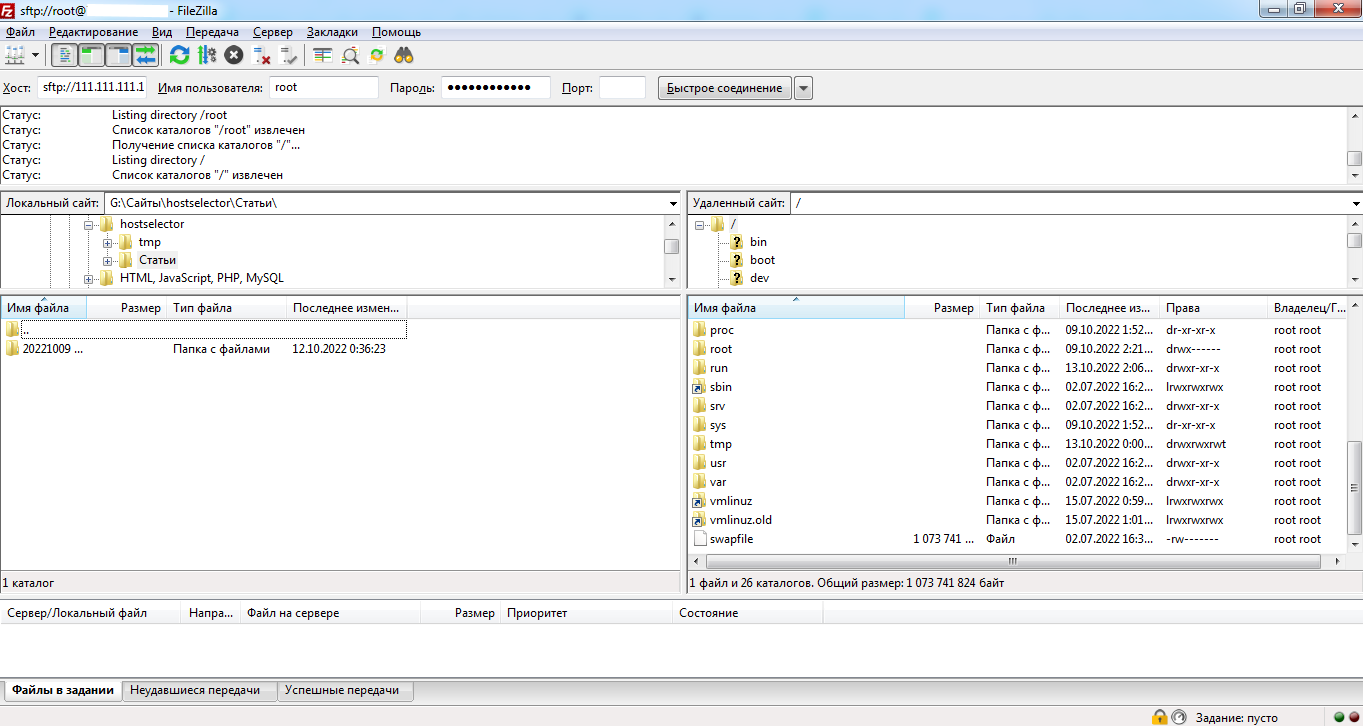Click the disconnect from server icon
The width and height of the screenshot is (1363, 726).
point(262,55)
